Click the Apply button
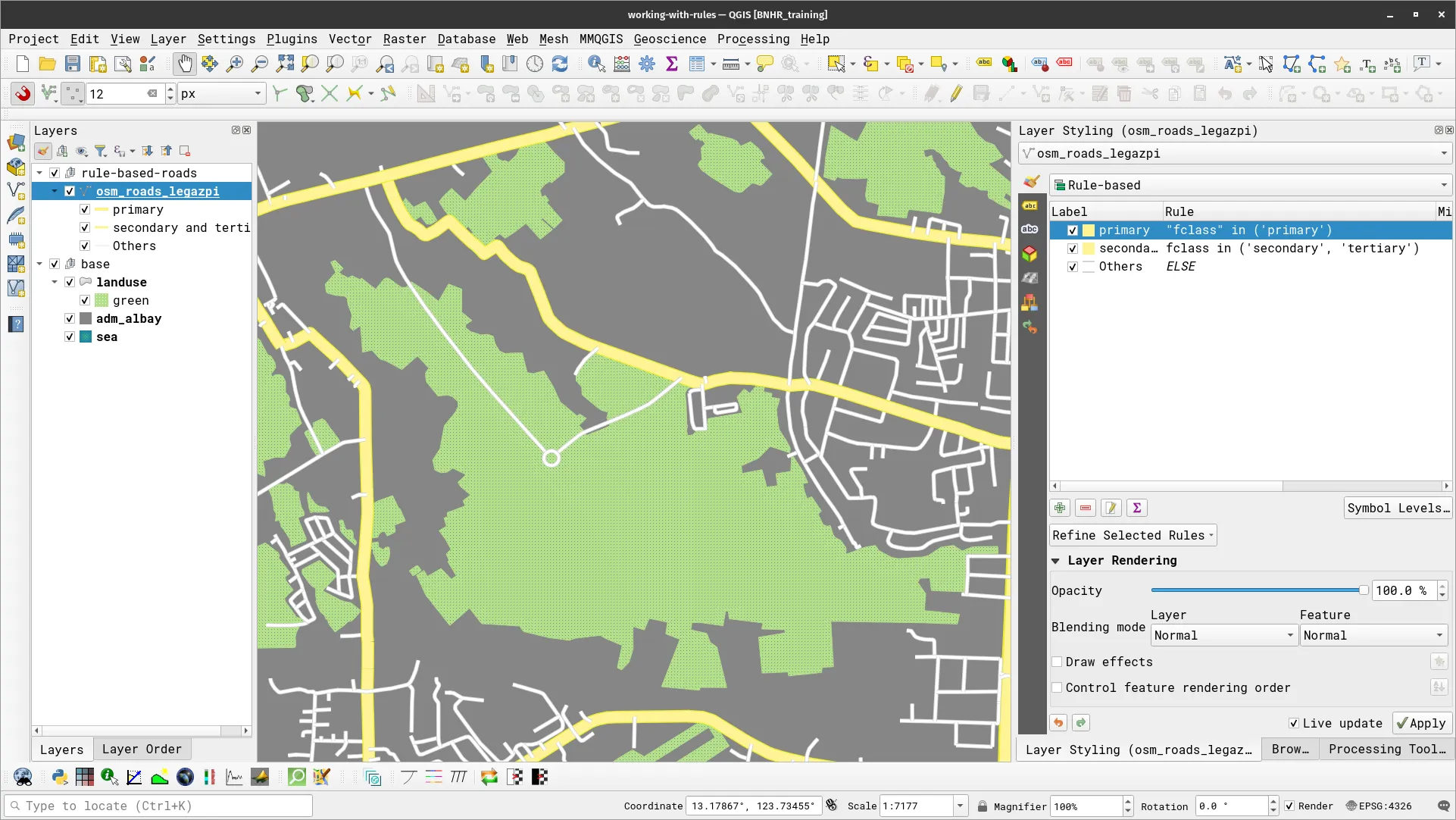 click(1421, 723)
